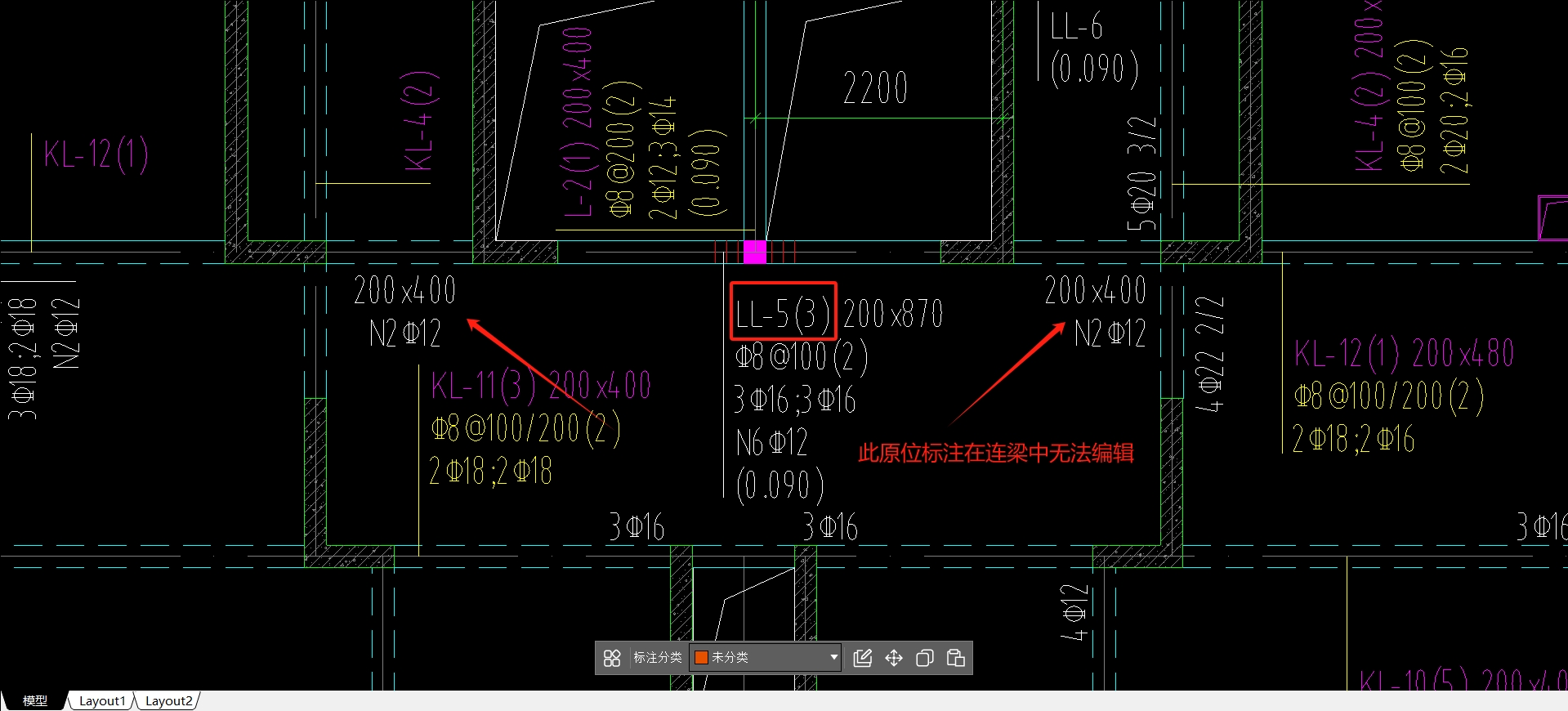Select (0.090) text under LL-6

pyautogui.click(x=1095, y=69)
